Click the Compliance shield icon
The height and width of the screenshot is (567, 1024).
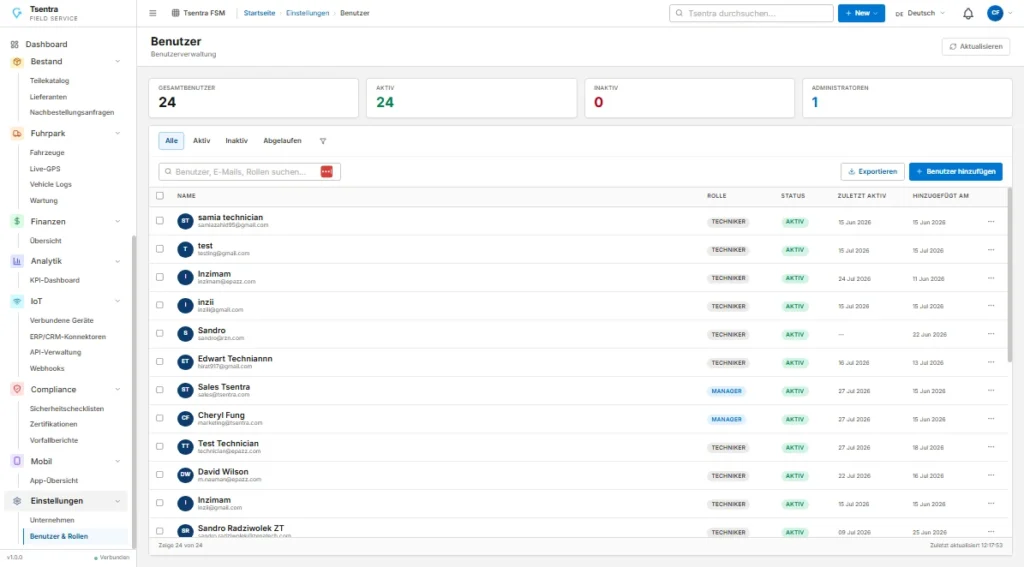(x=17, y=389)
